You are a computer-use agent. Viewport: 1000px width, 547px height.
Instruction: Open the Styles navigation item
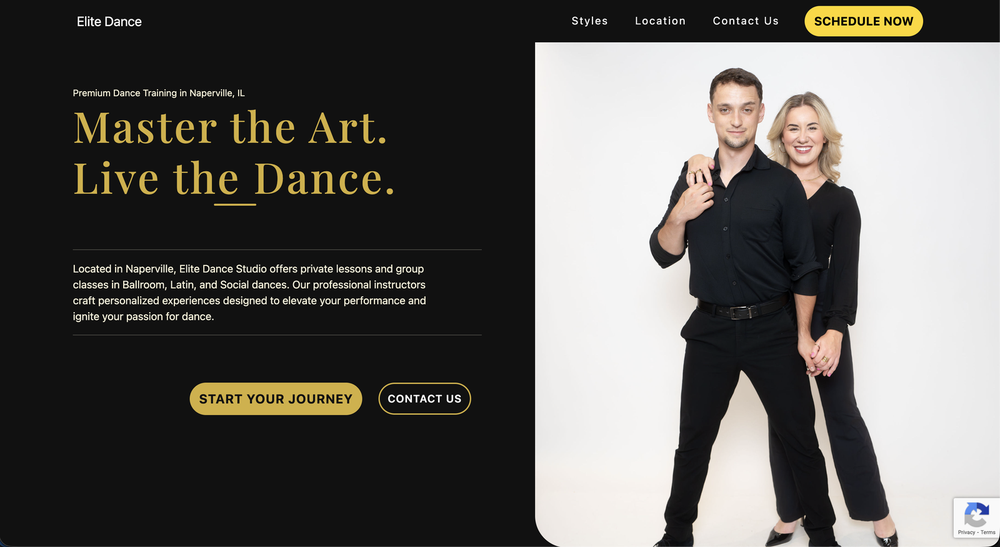(589, 21)
